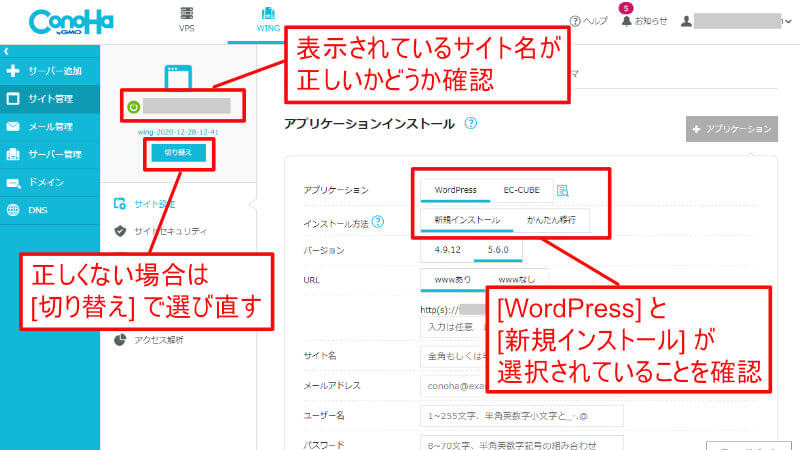The width and height of the screenshot is (800, 450).
Task: Click the 切り替え switch button
Action: click(x=179, y=152)
